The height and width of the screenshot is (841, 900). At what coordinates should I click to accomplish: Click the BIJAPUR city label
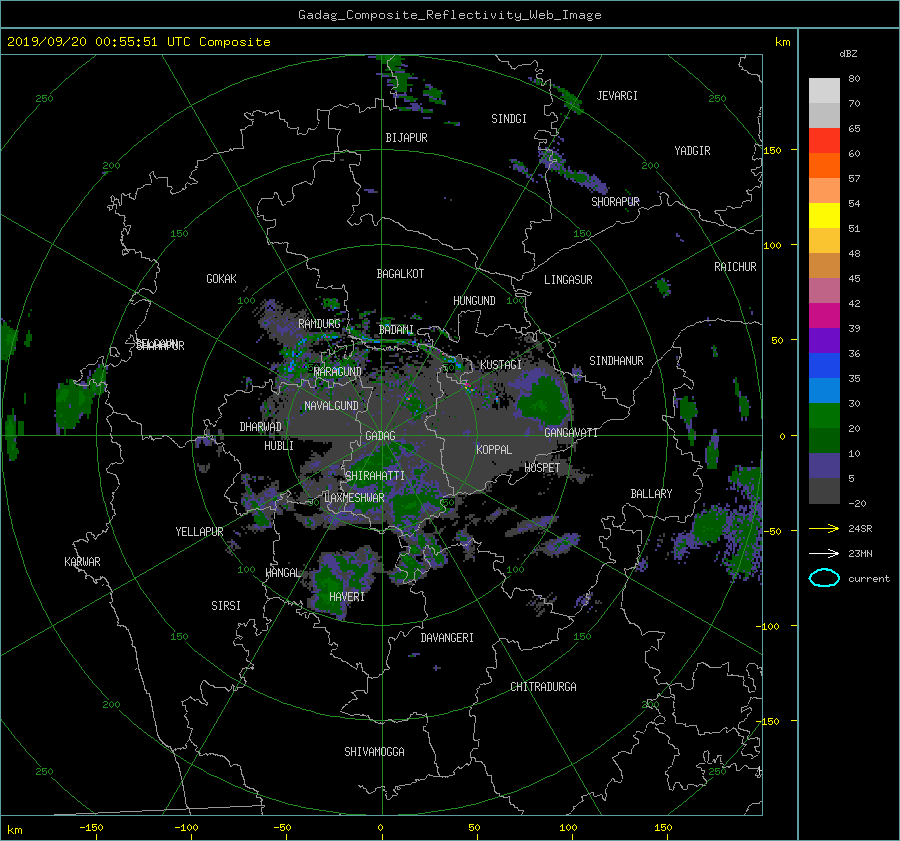tap(406, 138)
